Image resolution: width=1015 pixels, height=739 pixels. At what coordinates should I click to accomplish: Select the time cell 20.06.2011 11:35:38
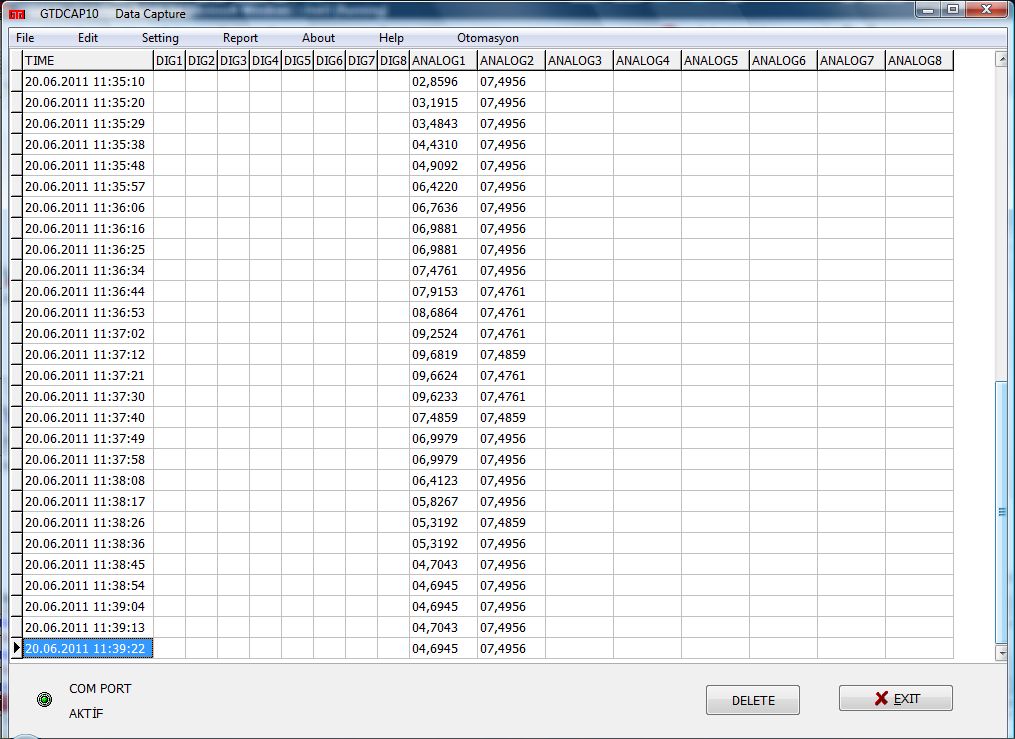pos(88,144)
